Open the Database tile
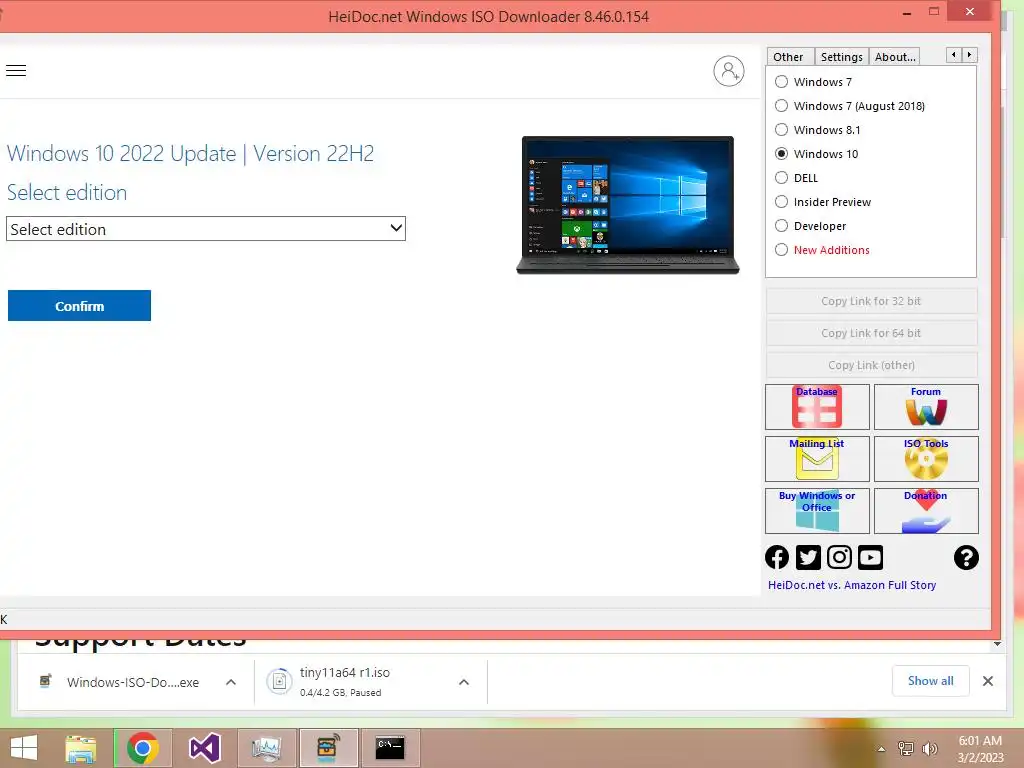Image resolution: width=1024 pixels, height=768 pixels. [817, 407]
